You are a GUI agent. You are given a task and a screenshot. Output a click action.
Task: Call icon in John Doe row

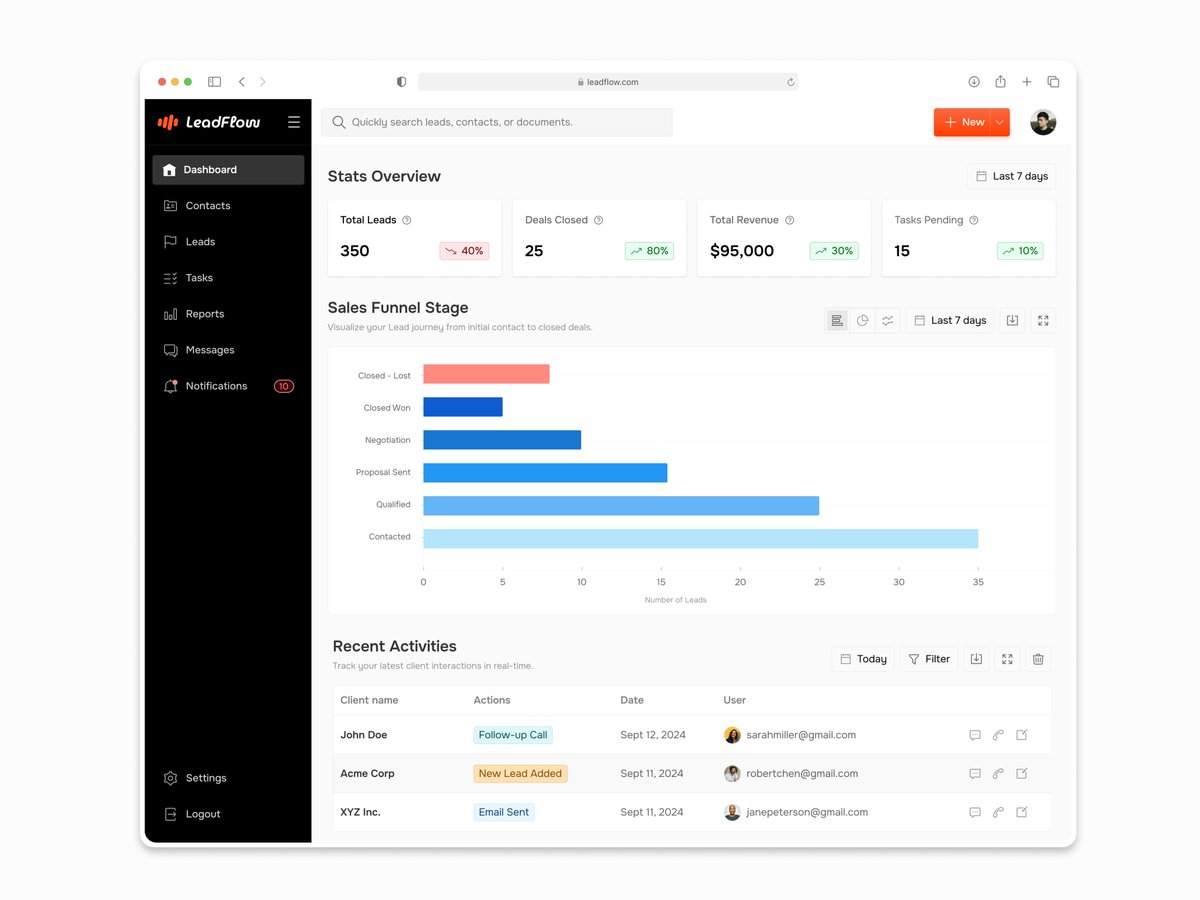pos(998,735)
